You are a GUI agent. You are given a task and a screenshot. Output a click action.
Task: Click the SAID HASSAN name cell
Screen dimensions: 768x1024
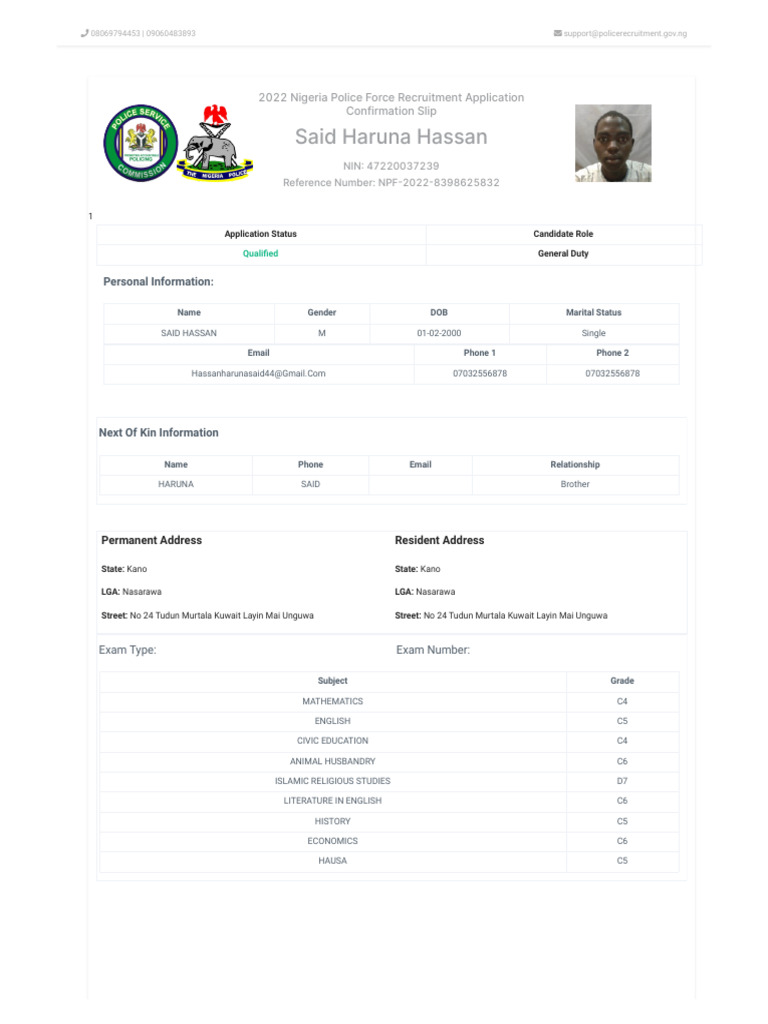pos(189,333)
